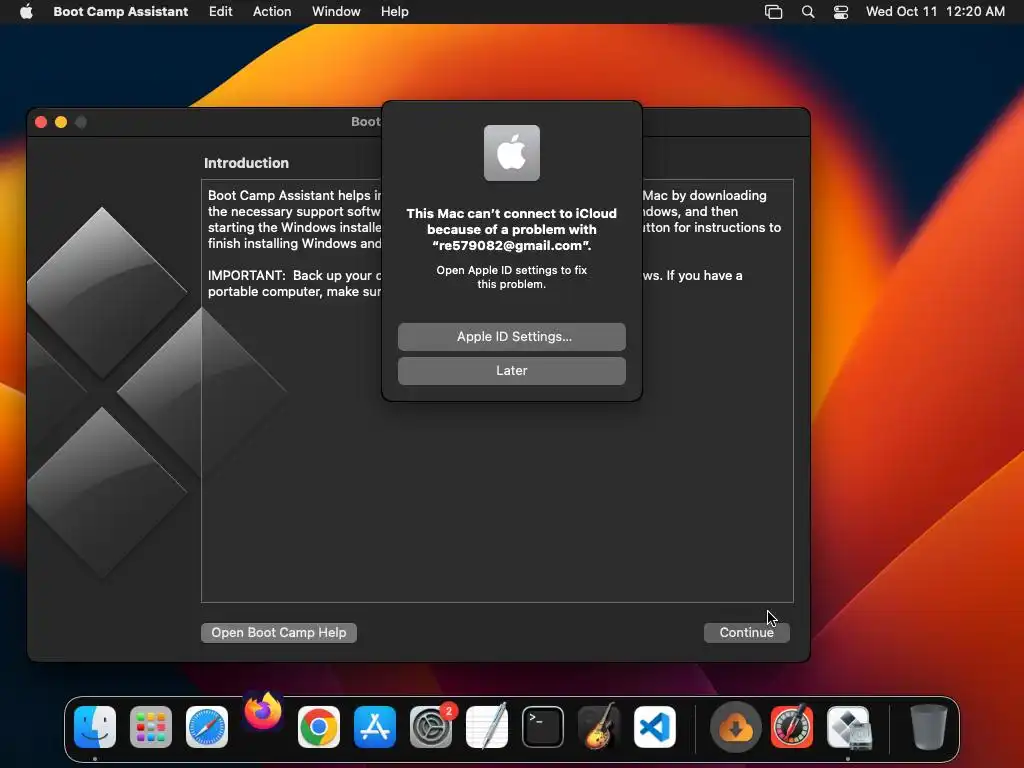1024x768 pixels.
Task: Launch GarageBand from the Dock
Action: 599,727
